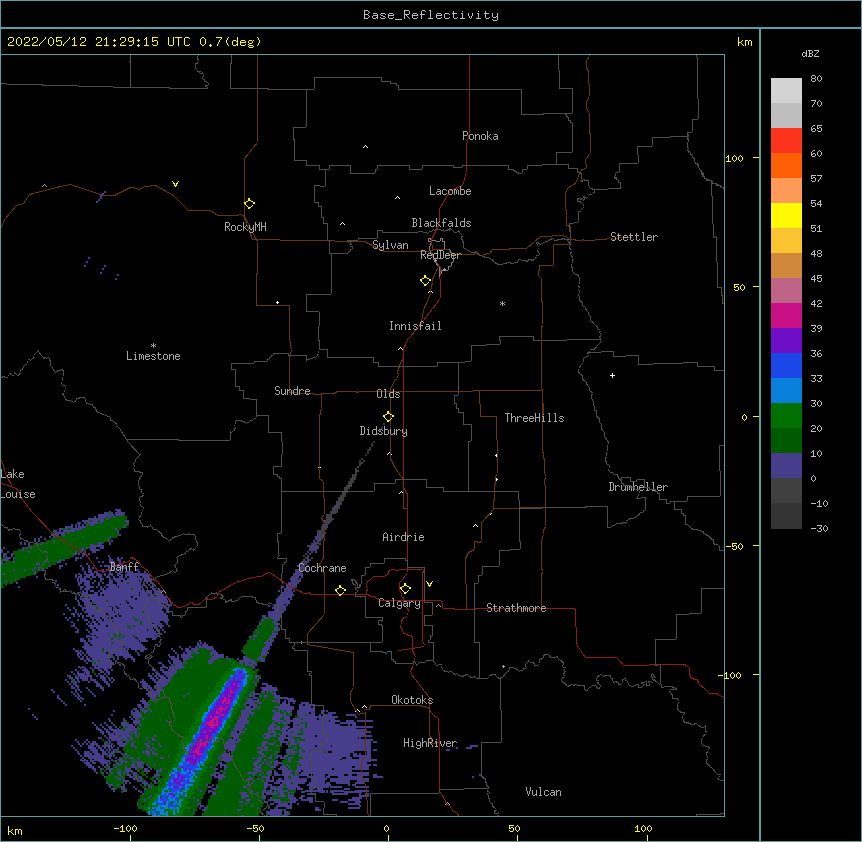Select the HighRiver map label

[x=430, y=743]
